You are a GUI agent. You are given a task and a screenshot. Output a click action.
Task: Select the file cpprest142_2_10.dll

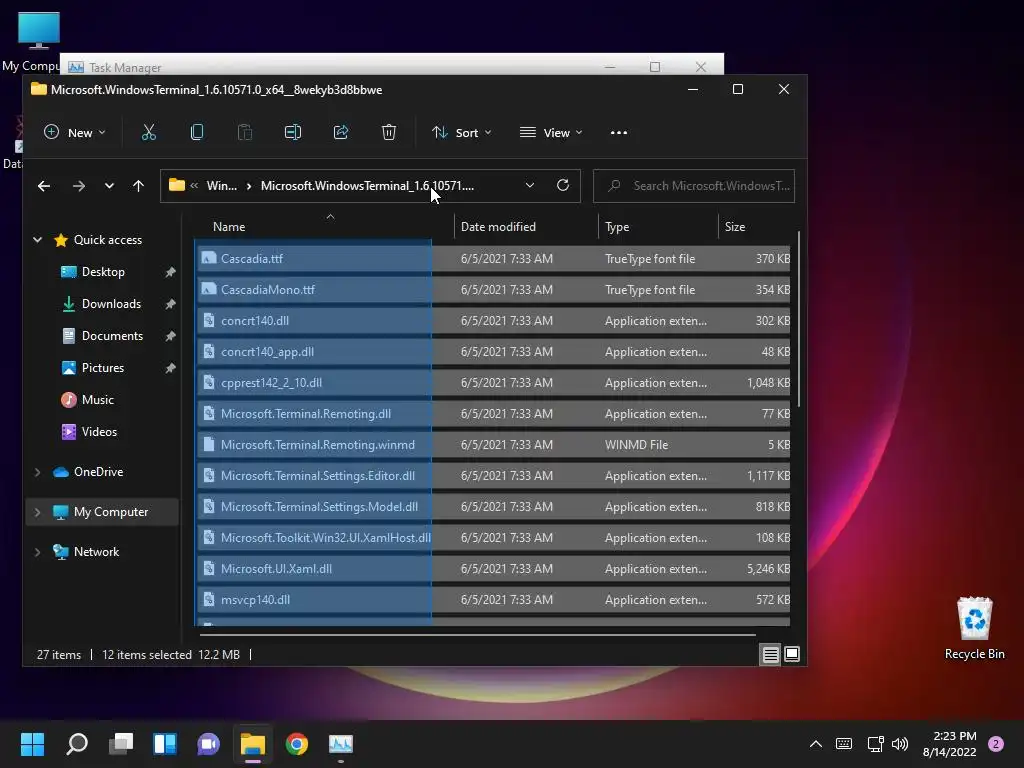[493, 383]
